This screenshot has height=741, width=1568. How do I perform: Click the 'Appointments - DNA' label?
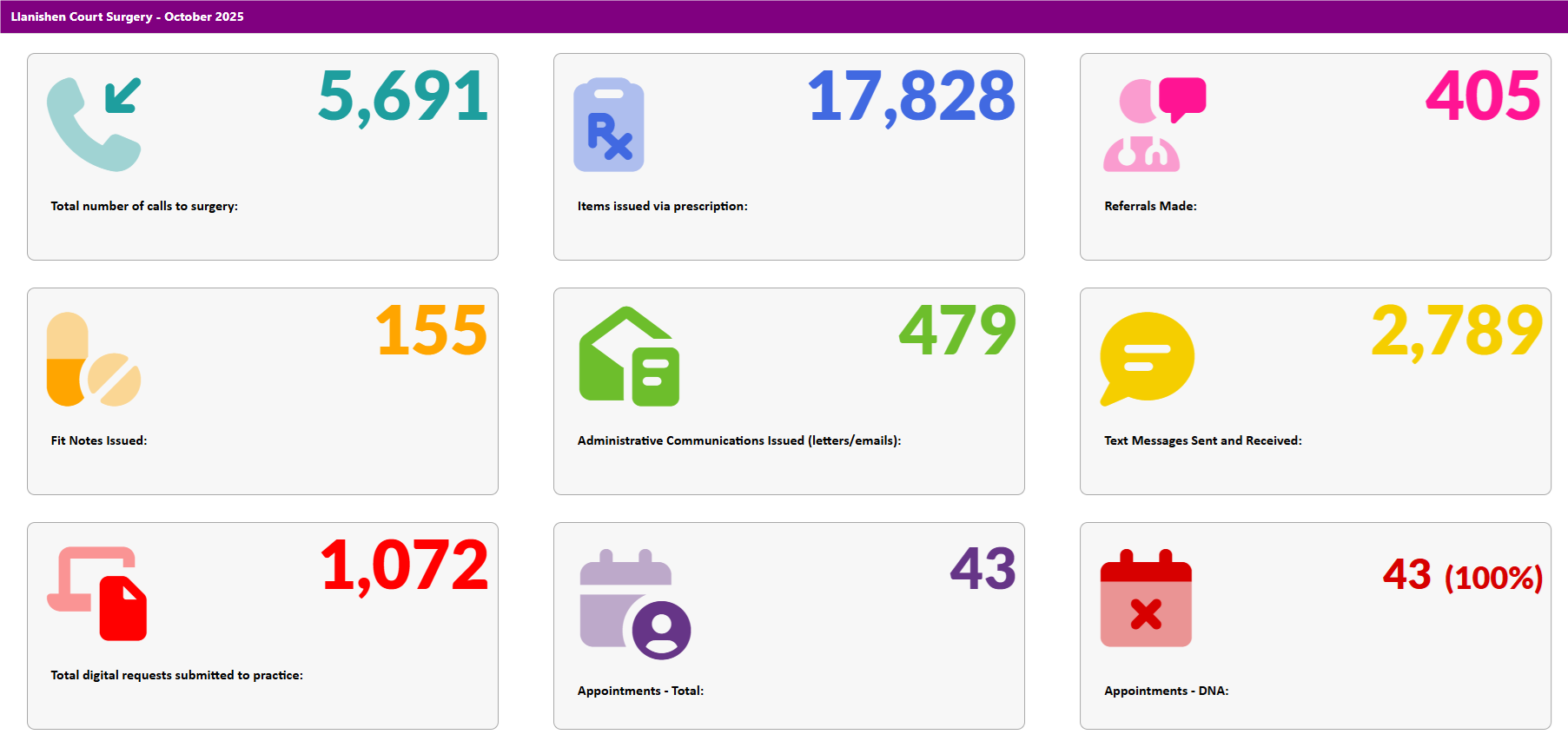tap(1167, 691)
